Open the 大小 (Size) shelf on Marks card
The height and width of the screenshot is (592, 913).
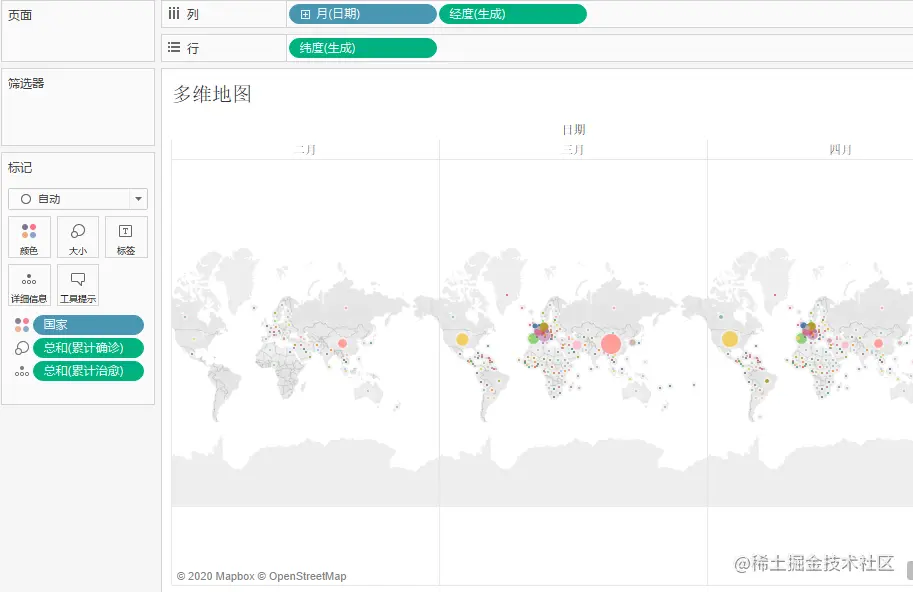coord(77,236)
